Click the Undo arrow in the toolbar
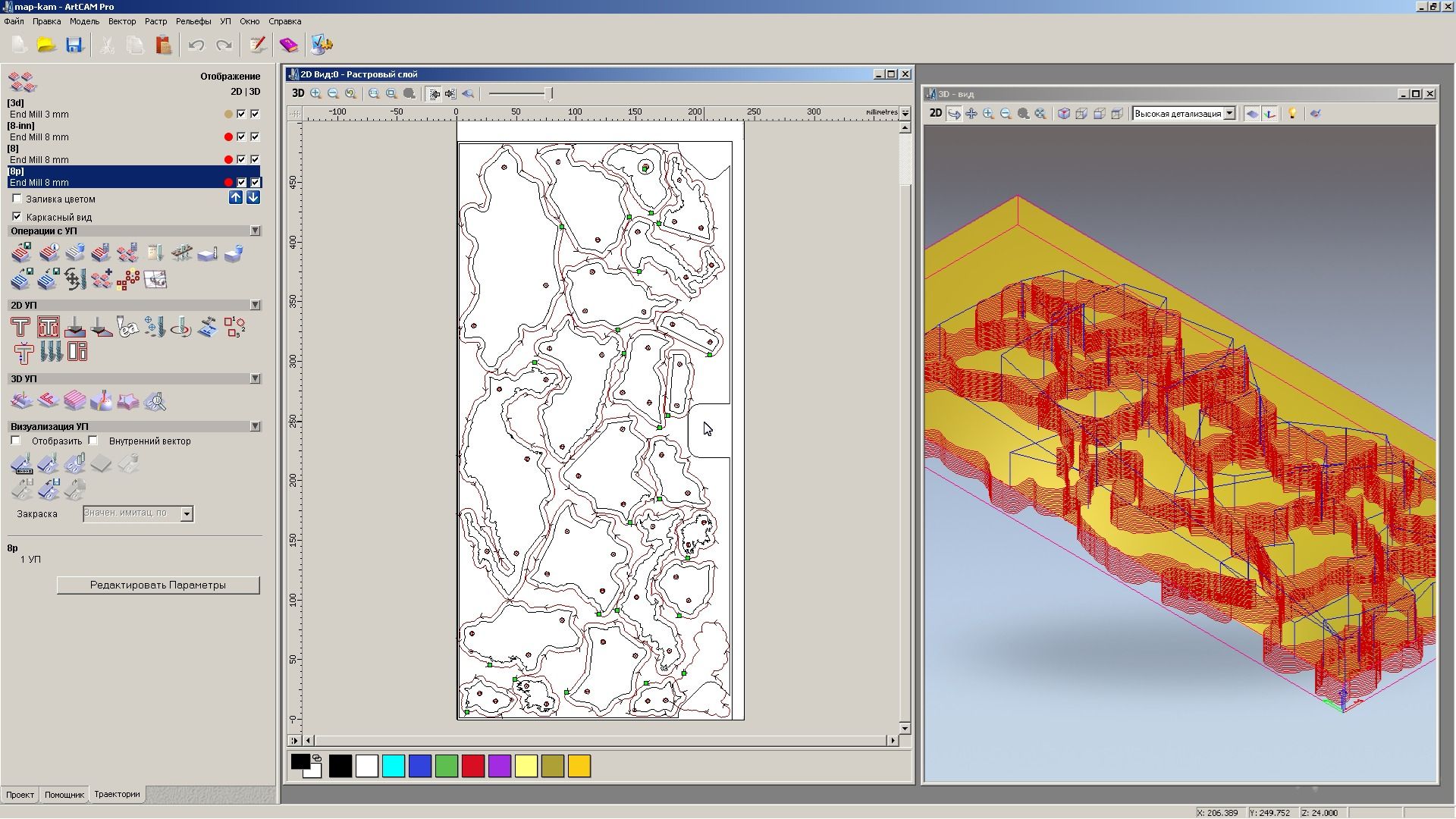Viewport: 1456px width, 819px height. click(196, 45)
